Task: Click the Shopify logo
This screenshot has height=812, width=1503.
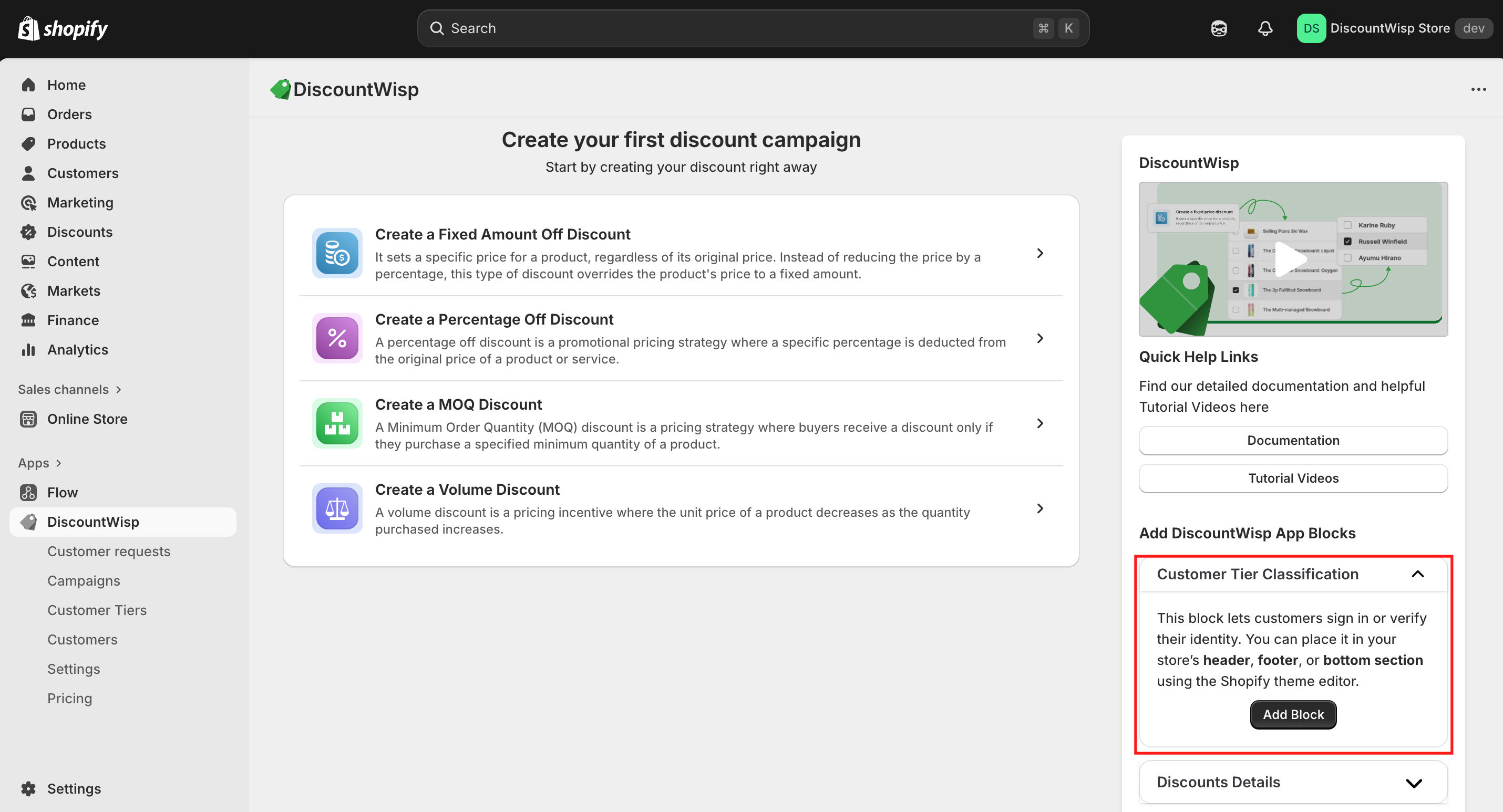Action: [x=63, y=28]
